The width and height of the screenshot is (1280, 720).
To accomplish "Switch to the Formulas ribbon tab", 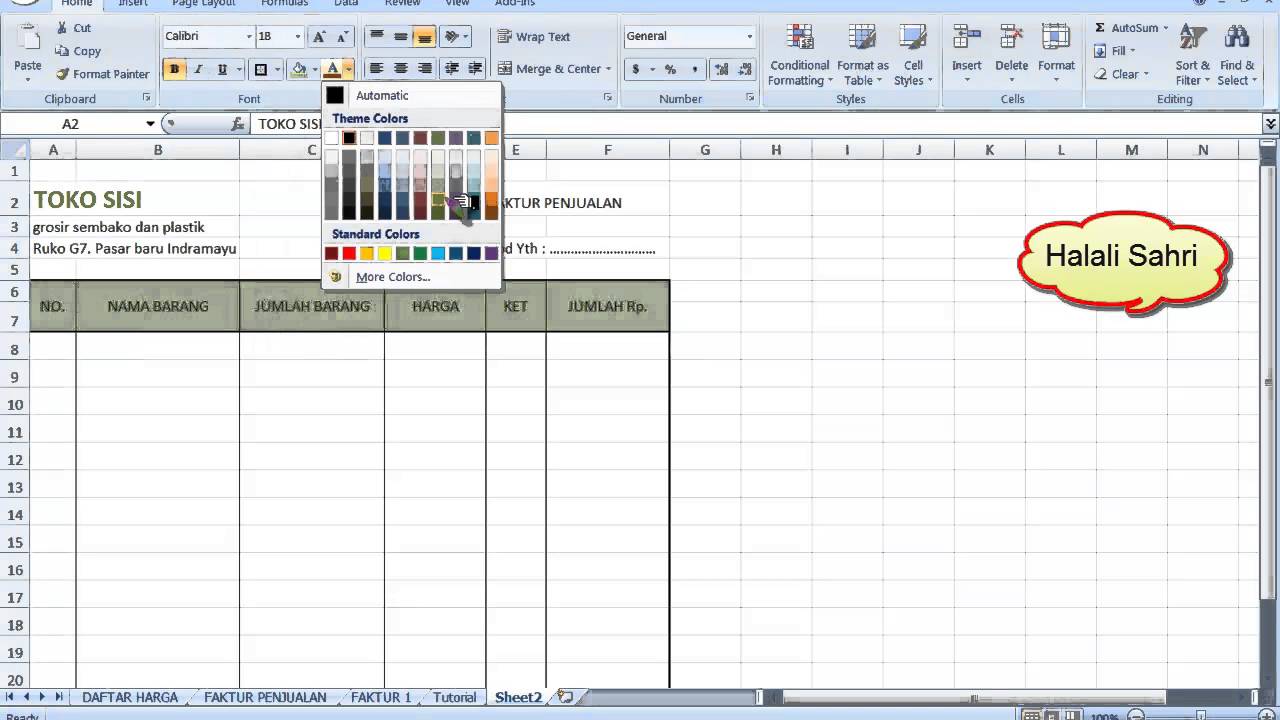I will point(284,4).
